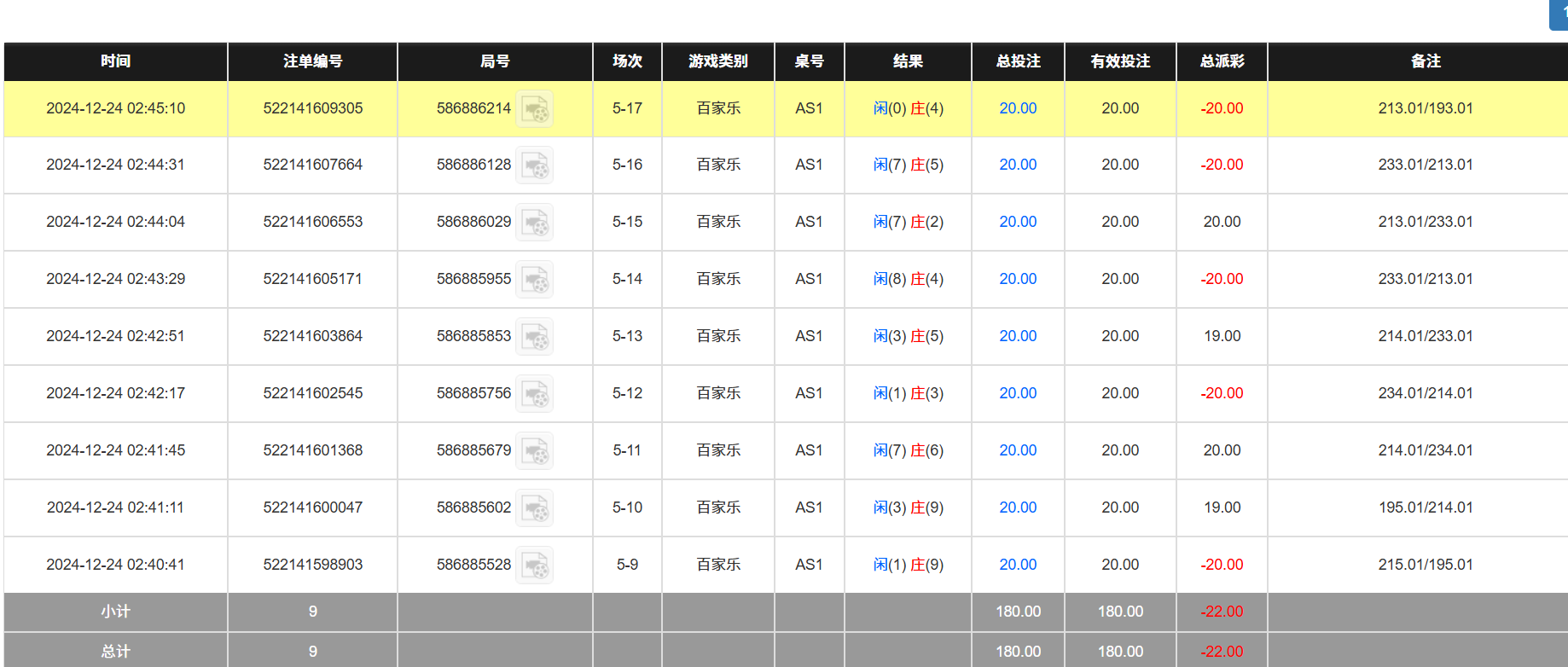Viewport: 1568px width, 667px height.
Task: Click video replay icon for round 586886214
Action: coord(535,109)
